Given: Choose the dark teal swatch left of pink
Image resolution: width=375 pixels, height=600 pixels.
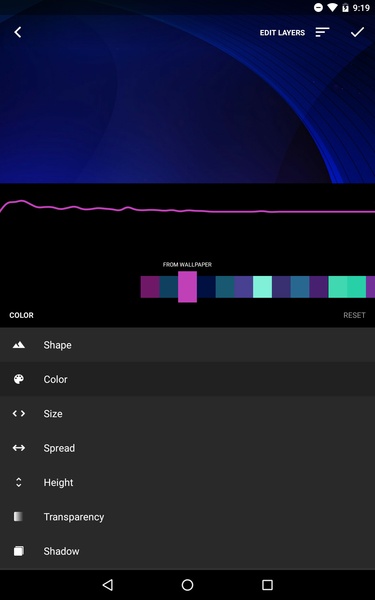Looking at the screenshot, I should pos(169,287).
